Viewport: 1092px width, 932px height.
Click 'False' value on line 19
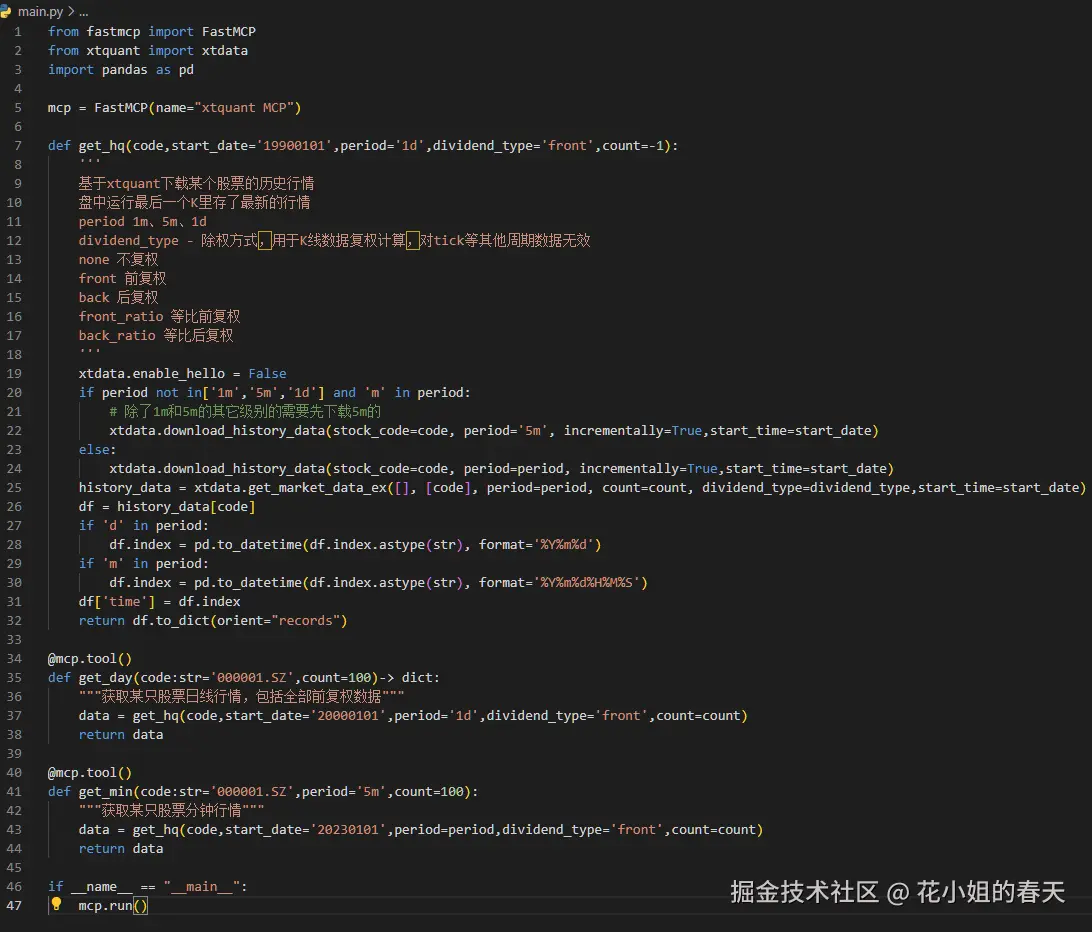(x=267, y=373)
